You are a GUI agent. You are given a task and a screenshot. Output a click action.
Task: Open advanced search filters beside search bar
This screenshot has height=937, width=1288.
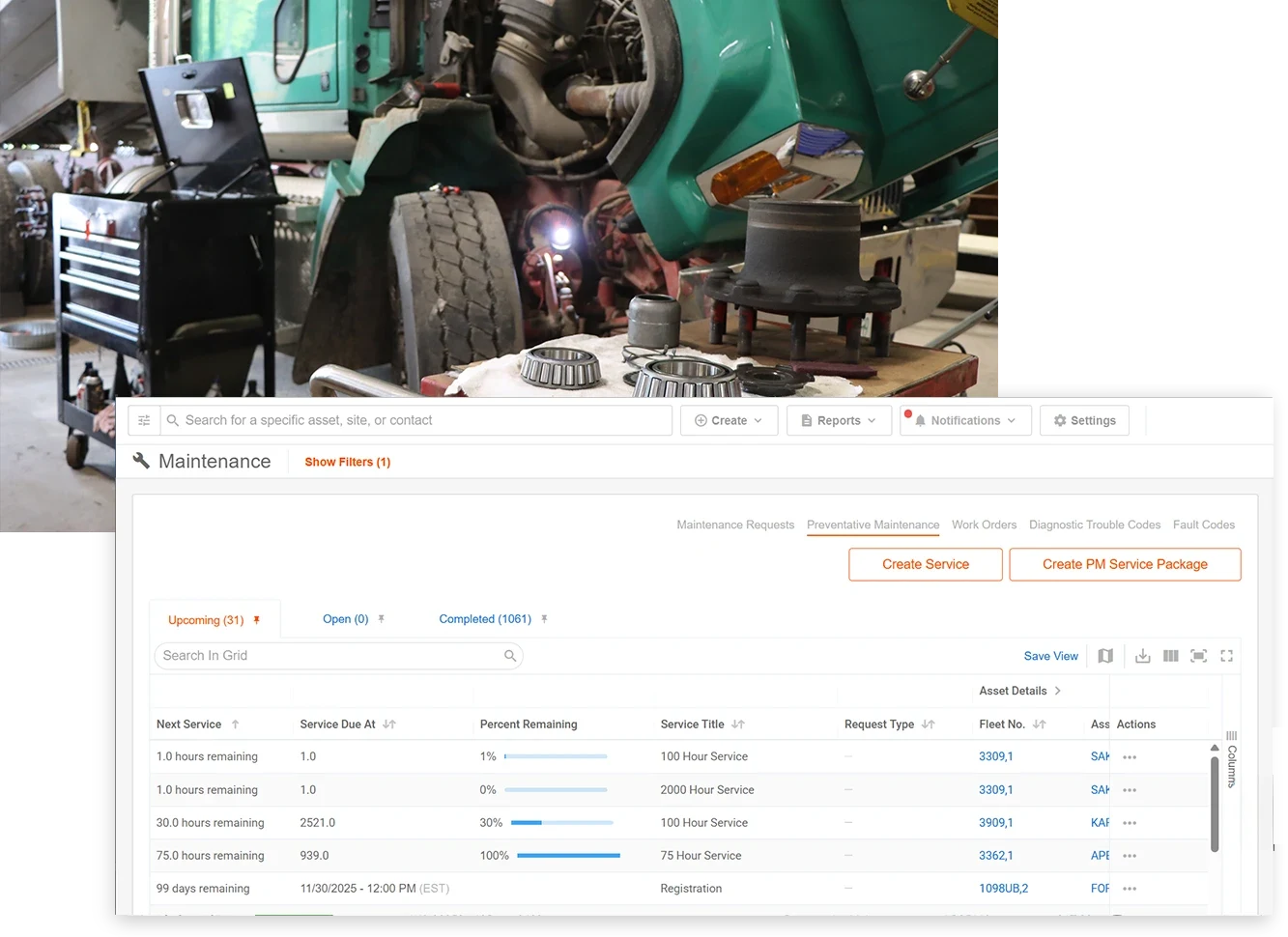tap(144, 419)
